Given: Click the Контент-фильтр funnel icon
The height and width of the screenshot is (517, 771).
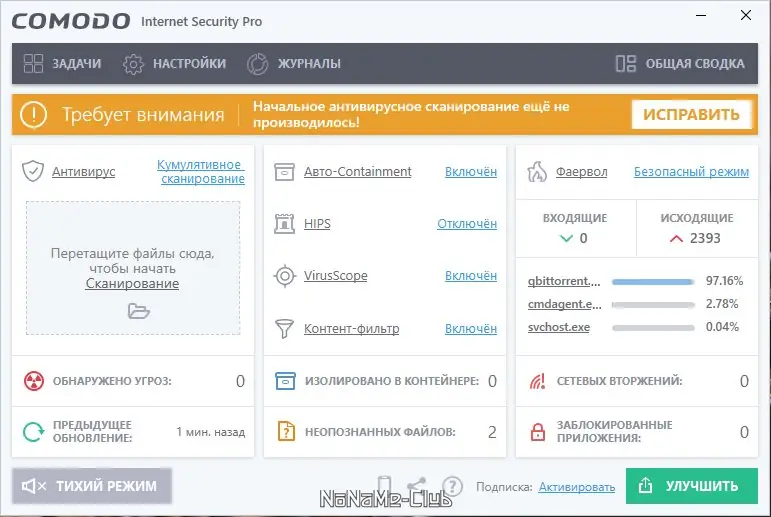Looking at the screenshot, I should [x=285, y=328].
